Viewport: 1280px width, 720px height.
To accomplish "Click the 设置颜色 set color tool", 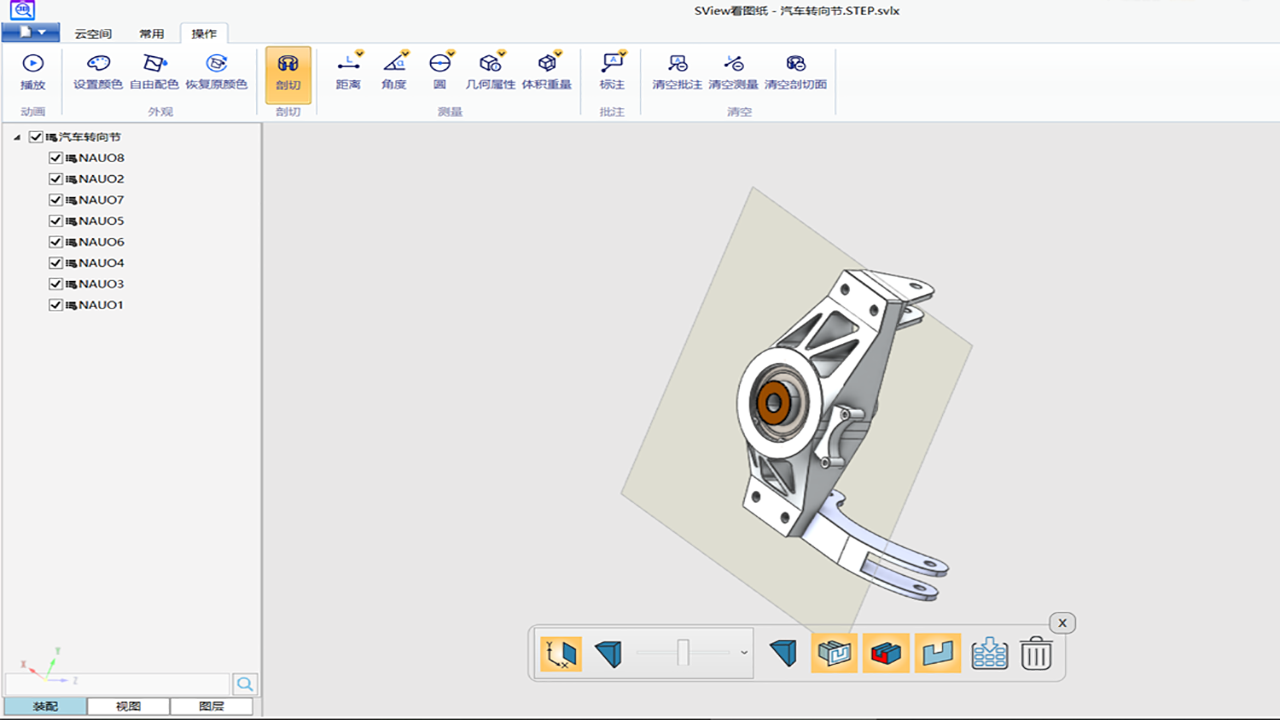I will pyautogui.click(x=97, y=74).
